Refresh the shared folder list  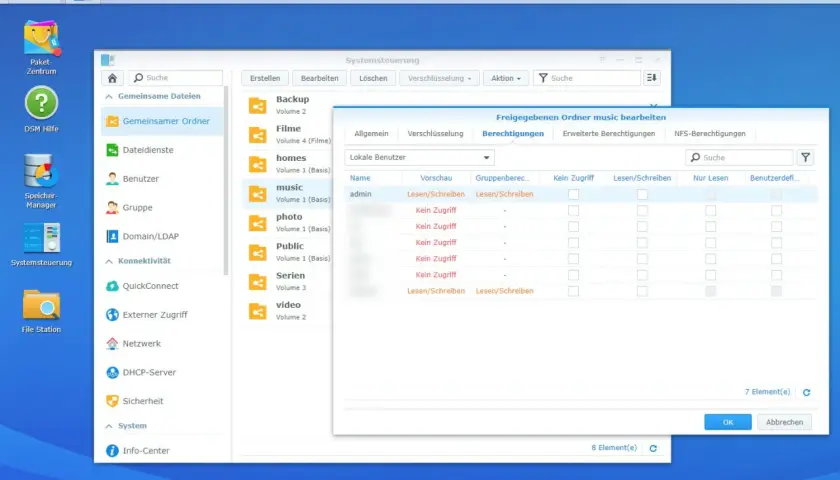click(x=653, y=448)
